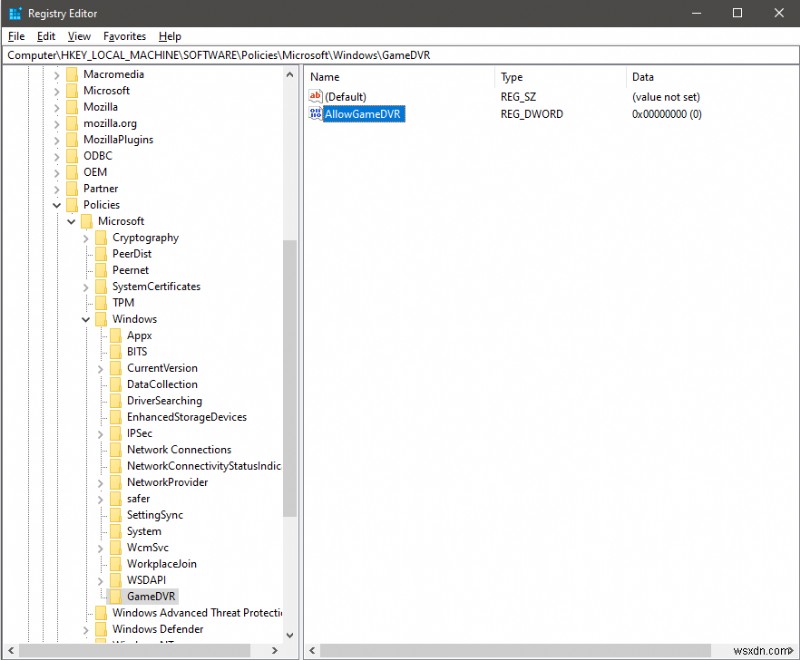Image resolution: width=800 pixels, height=660 pixels.
Task: Expand the Network Connections key
Action: (101, 449)
